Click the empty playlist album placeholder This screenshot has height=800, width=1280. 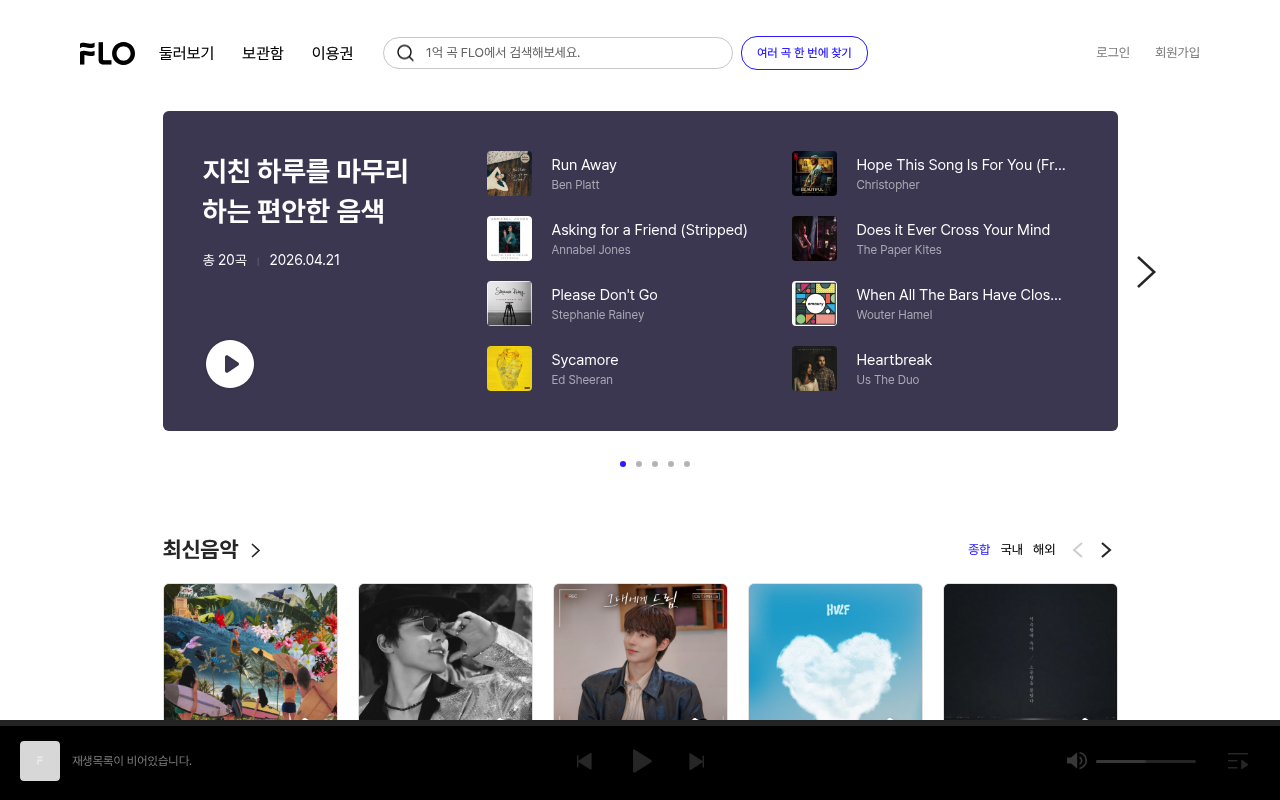point(40,761)
